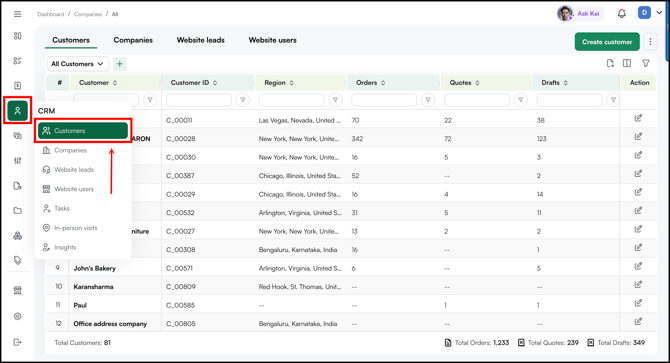The height and width of the screenshot is (363, 670).
Task: Open the three-dot menu beside Create customer
Action: tap(650, 42)
